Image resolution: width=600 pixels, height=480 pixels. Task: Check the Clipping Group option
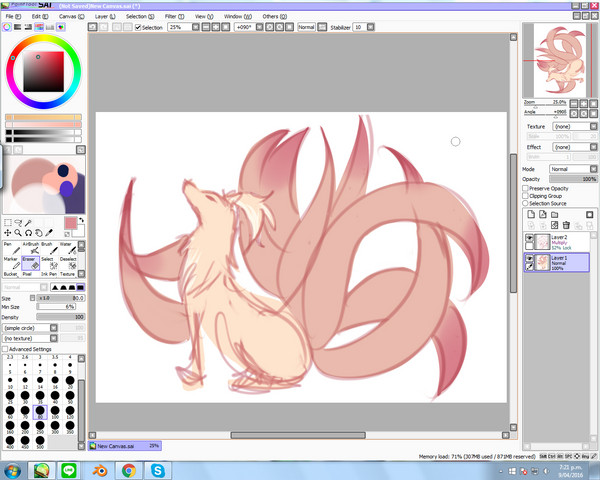526,195
